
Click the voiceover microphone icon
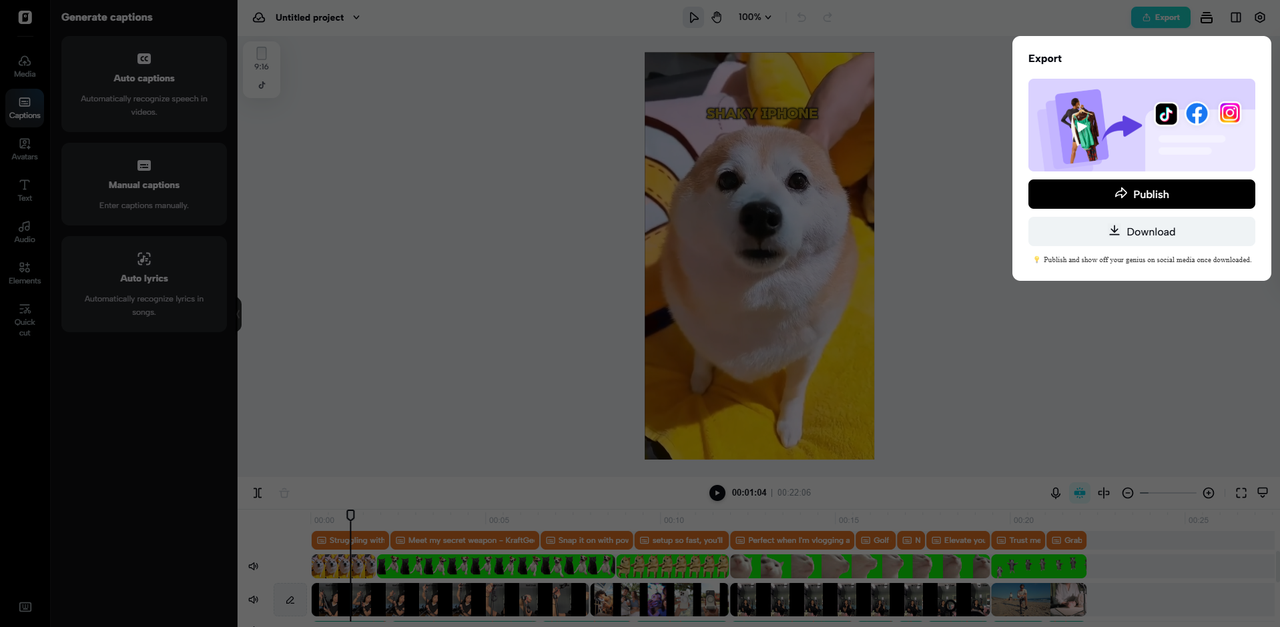pyautogui.click(x=1055, y=492)
